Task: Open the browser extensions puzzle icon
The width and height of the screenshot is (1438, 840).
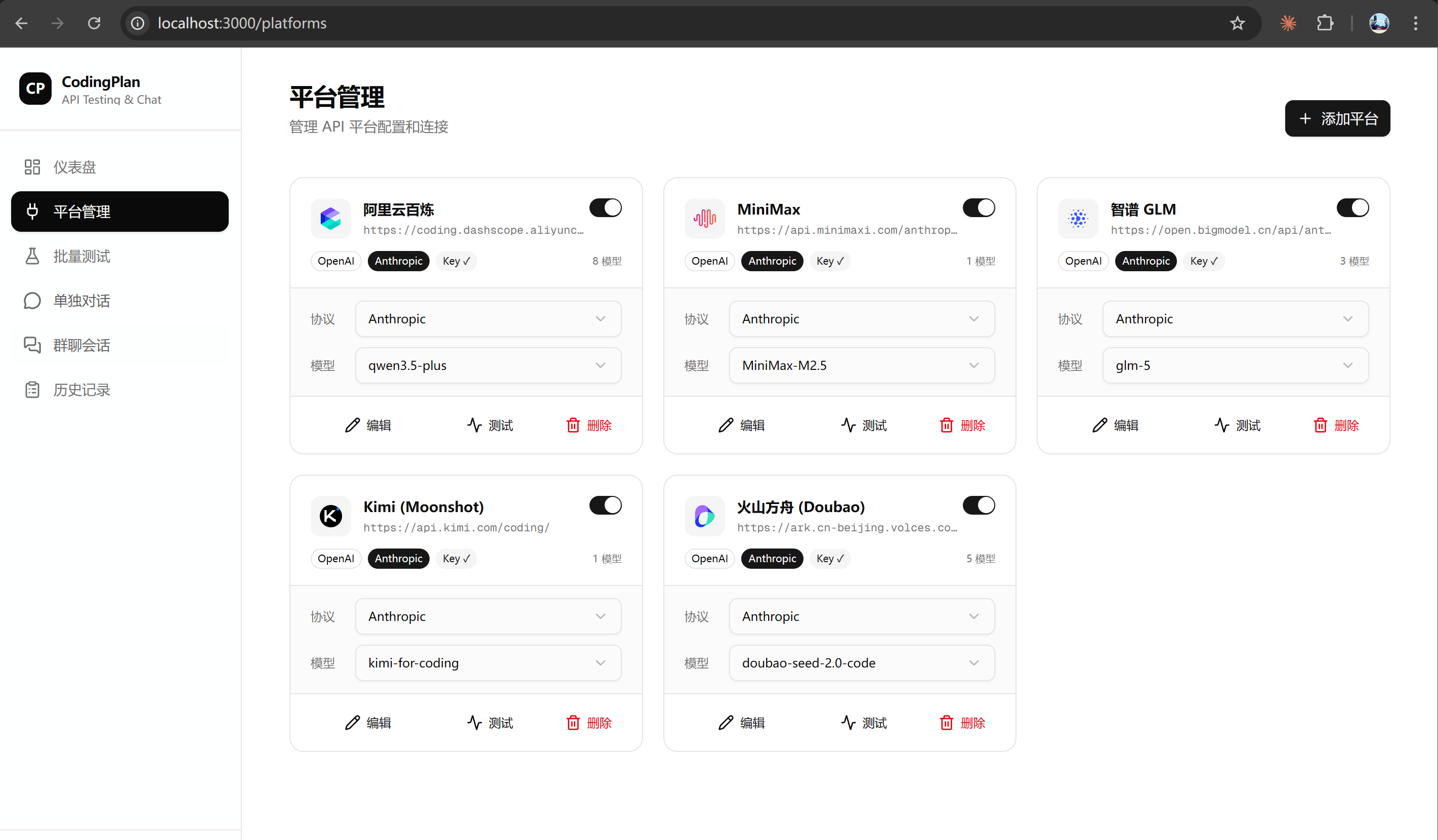Action: [x=1325, y=23]
